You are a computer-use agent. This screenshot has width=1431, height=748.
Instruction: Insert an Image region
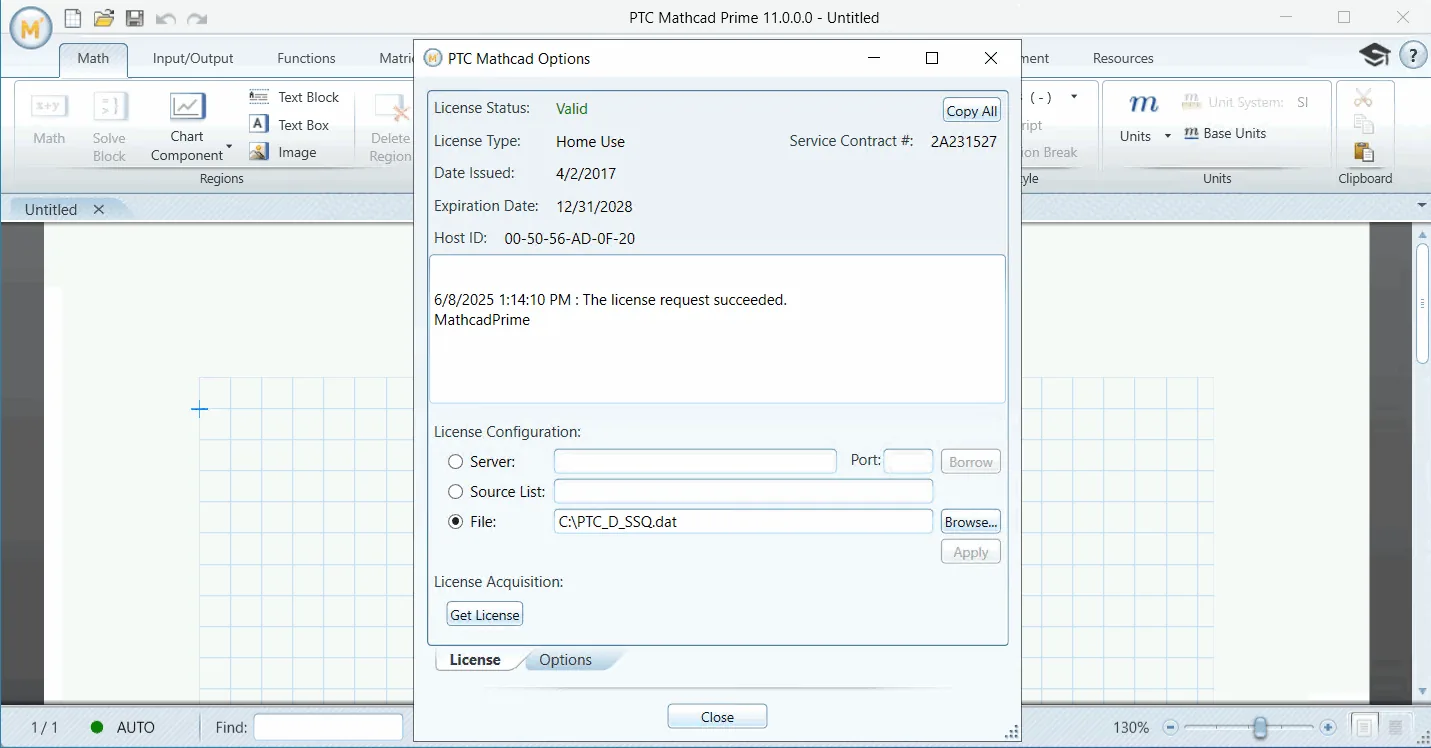[x=283, y=152]
